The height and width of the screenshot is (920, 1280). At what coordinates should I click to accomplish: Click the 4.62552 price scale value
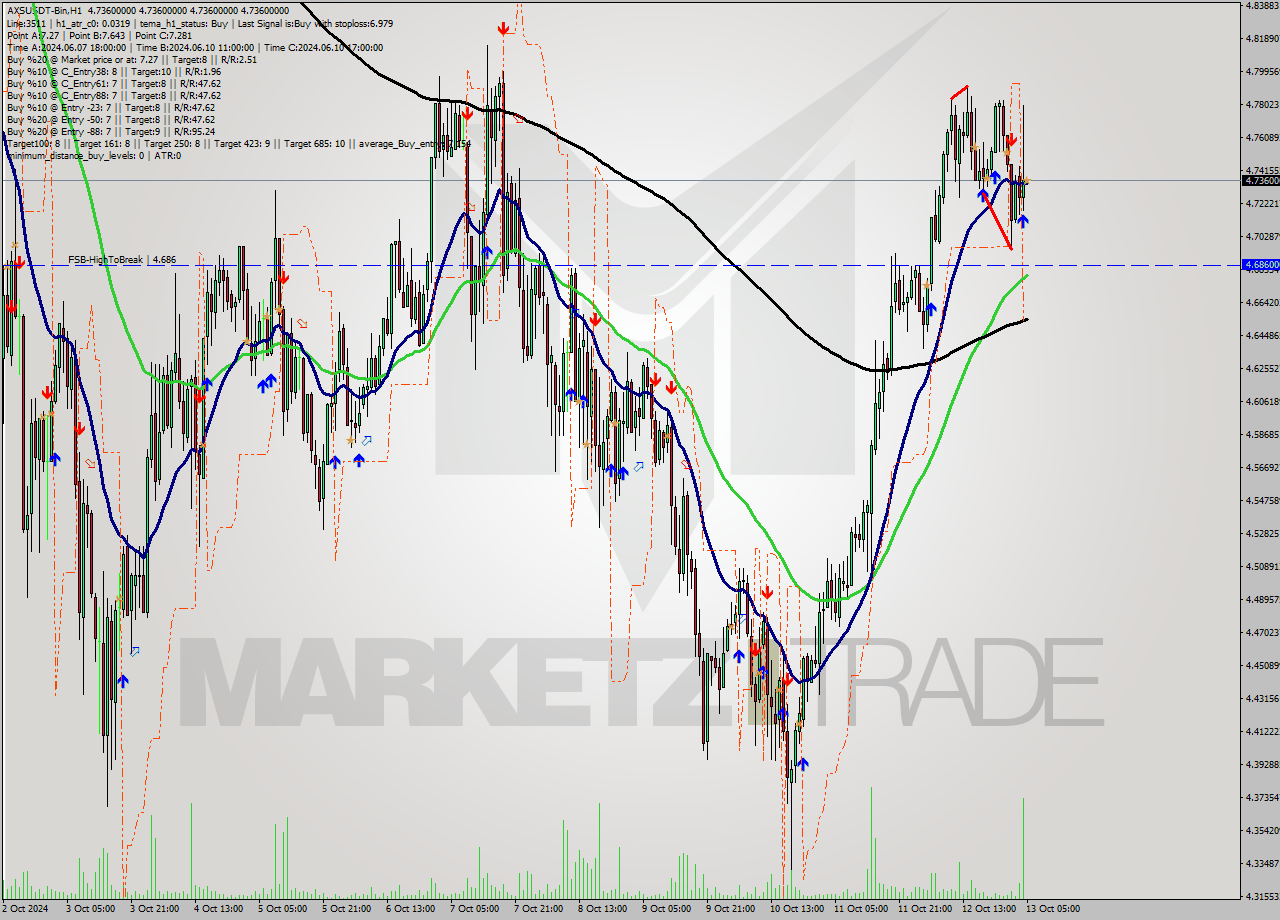1262,368
